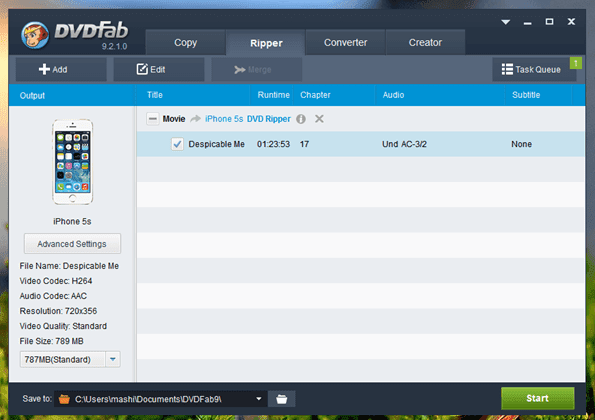
Task: Click the runtime 01:23:53 value
Action: click(273, 144)
